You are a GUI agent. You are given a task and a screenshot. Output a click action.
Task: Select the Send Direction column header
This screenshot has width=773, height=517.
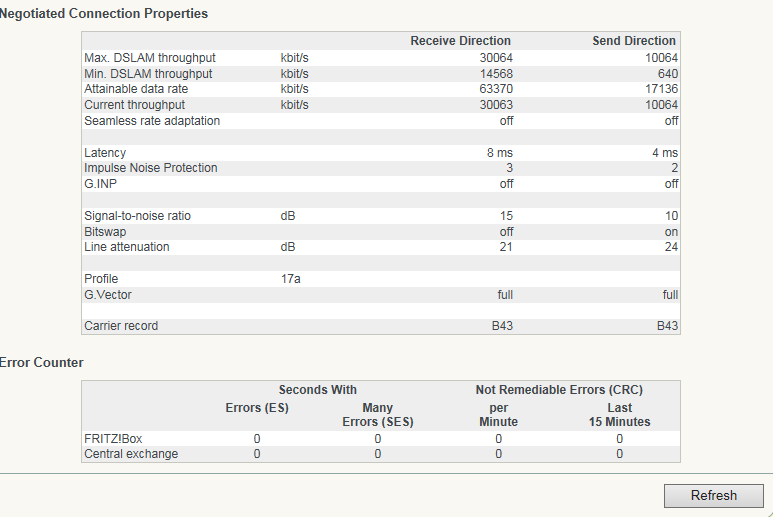[634, 41]
